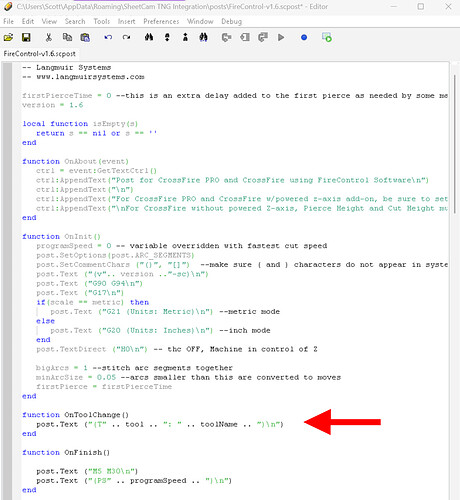Click the 'firstPierce = firstPierceTime' line
The width and height of the screenshot is (460, 500).
[x=104, y=387]
